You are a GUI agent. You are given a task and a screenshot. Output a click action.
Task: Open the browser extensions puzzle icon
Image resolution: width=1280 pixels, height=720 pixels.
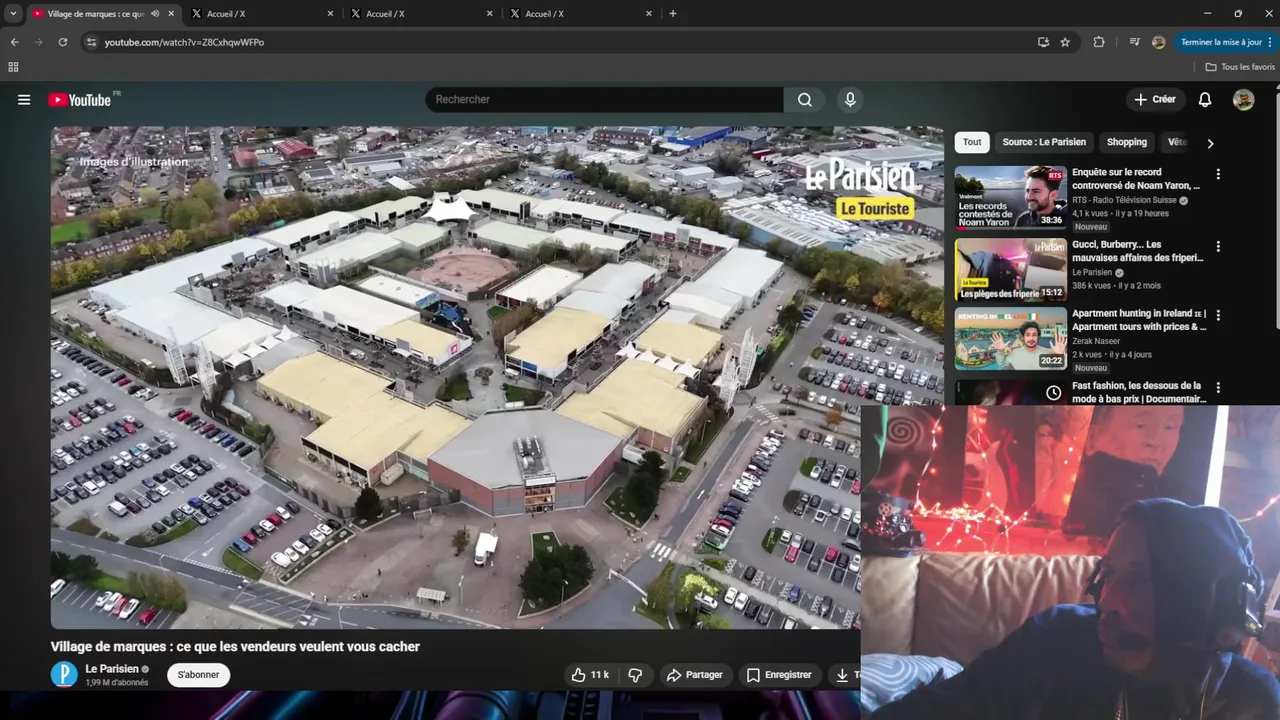tap(1099, 42)
